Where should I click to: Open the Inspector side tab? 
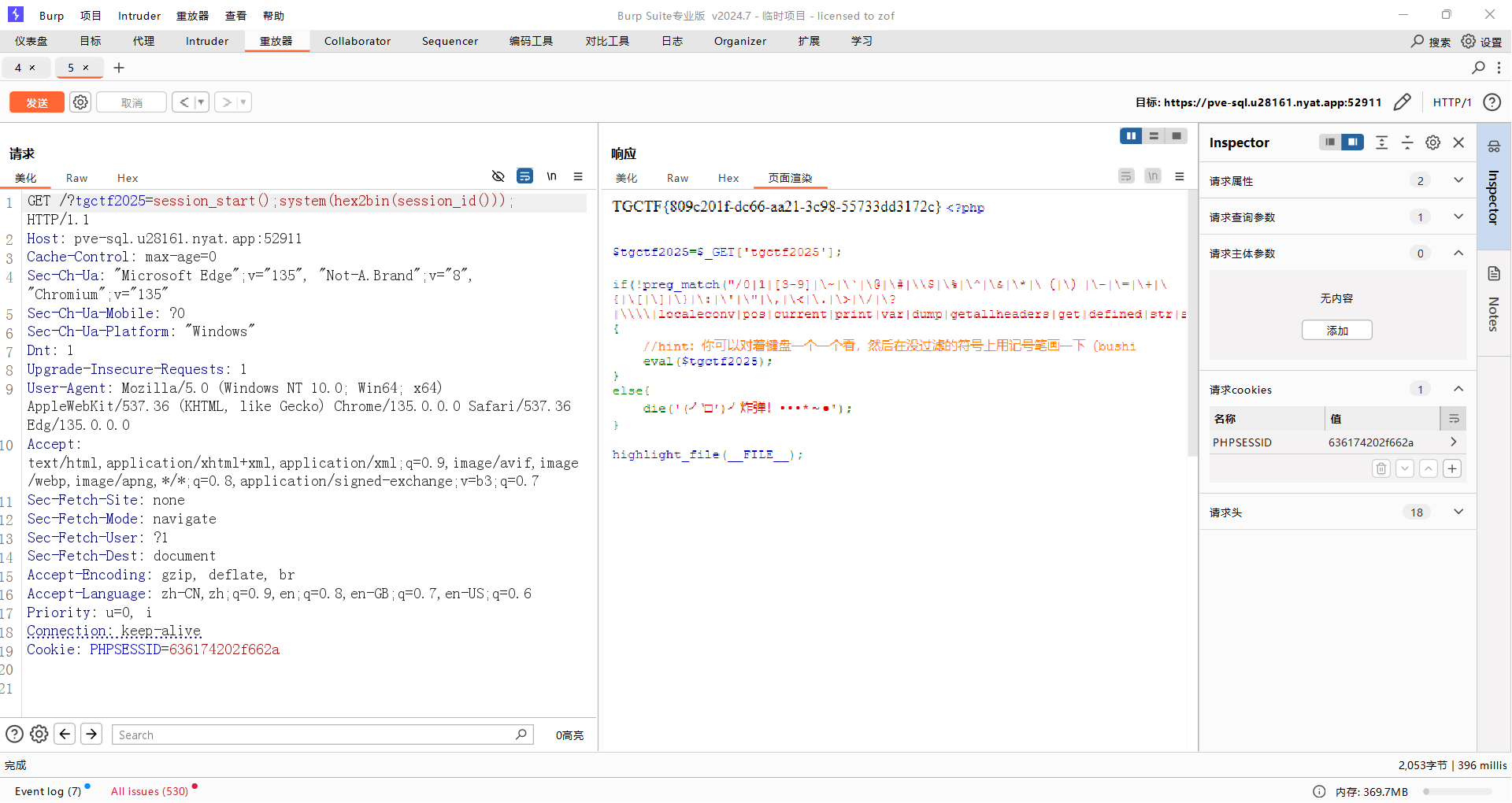pyautogui.click(x=1494, y=185)
